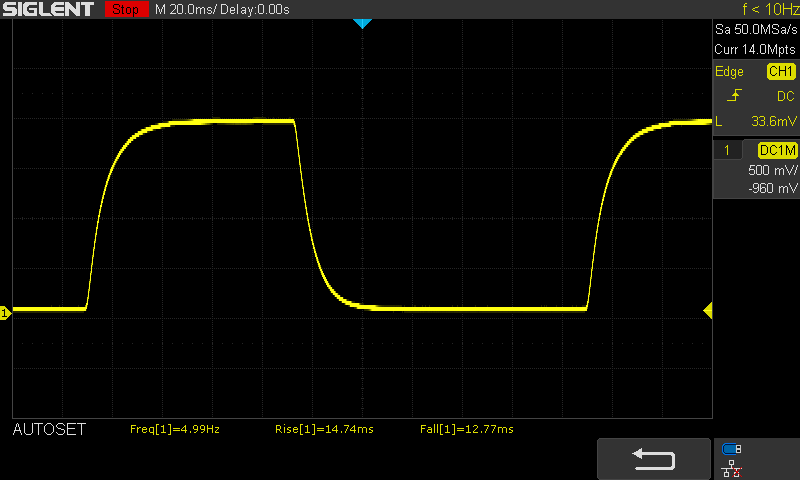Click the f < 10Hz frequency counter

770,9
